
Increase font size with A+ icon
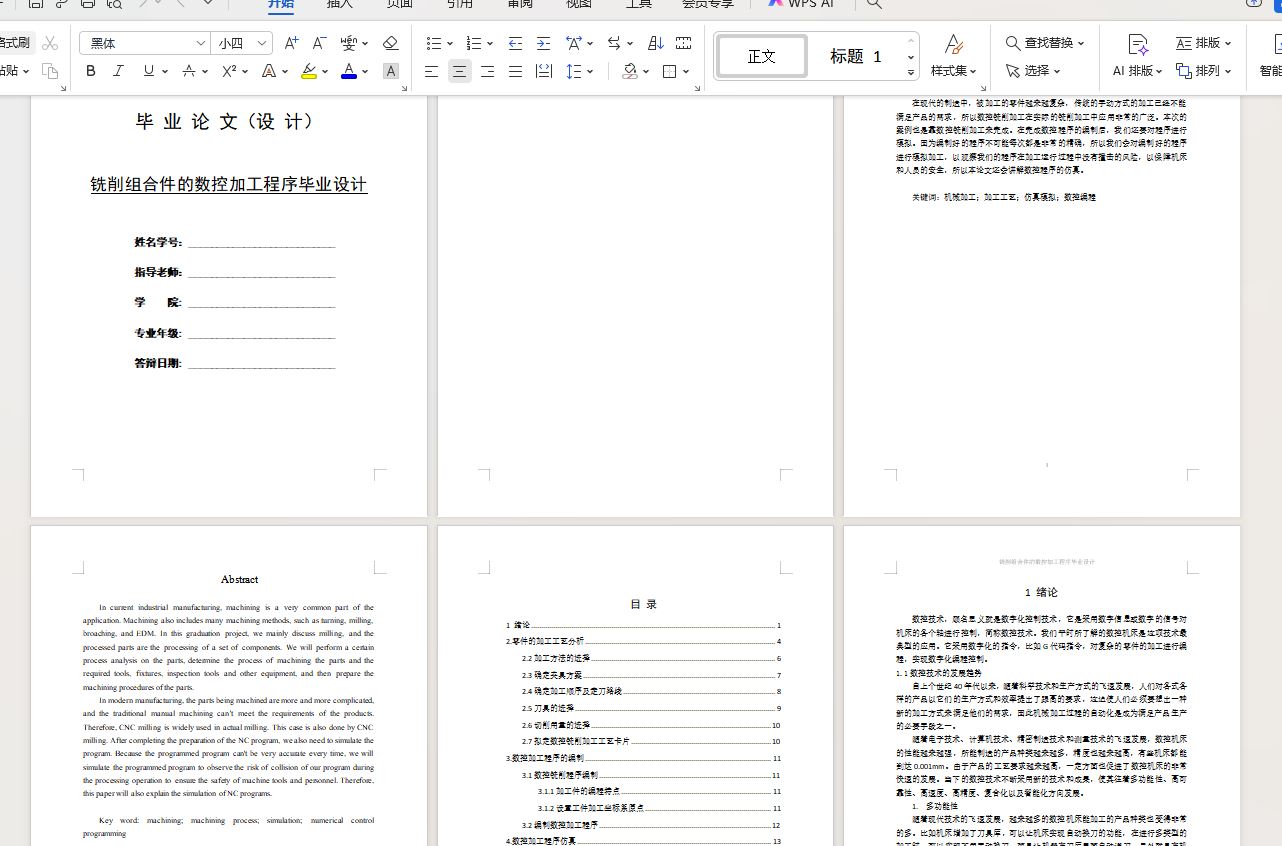pos(291,43)
